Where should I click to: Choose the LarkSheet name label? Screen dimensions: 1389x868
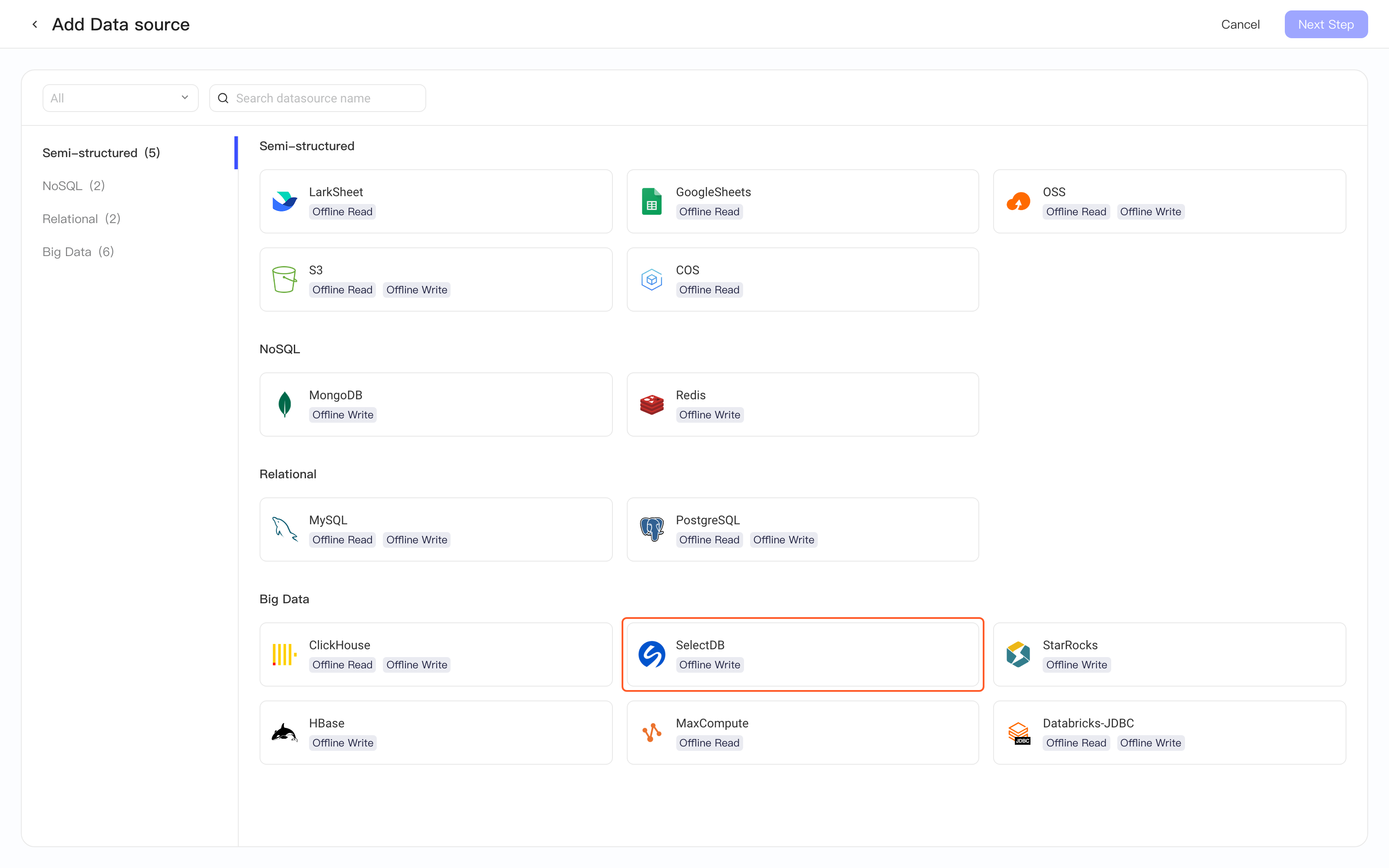click(336, 192)
